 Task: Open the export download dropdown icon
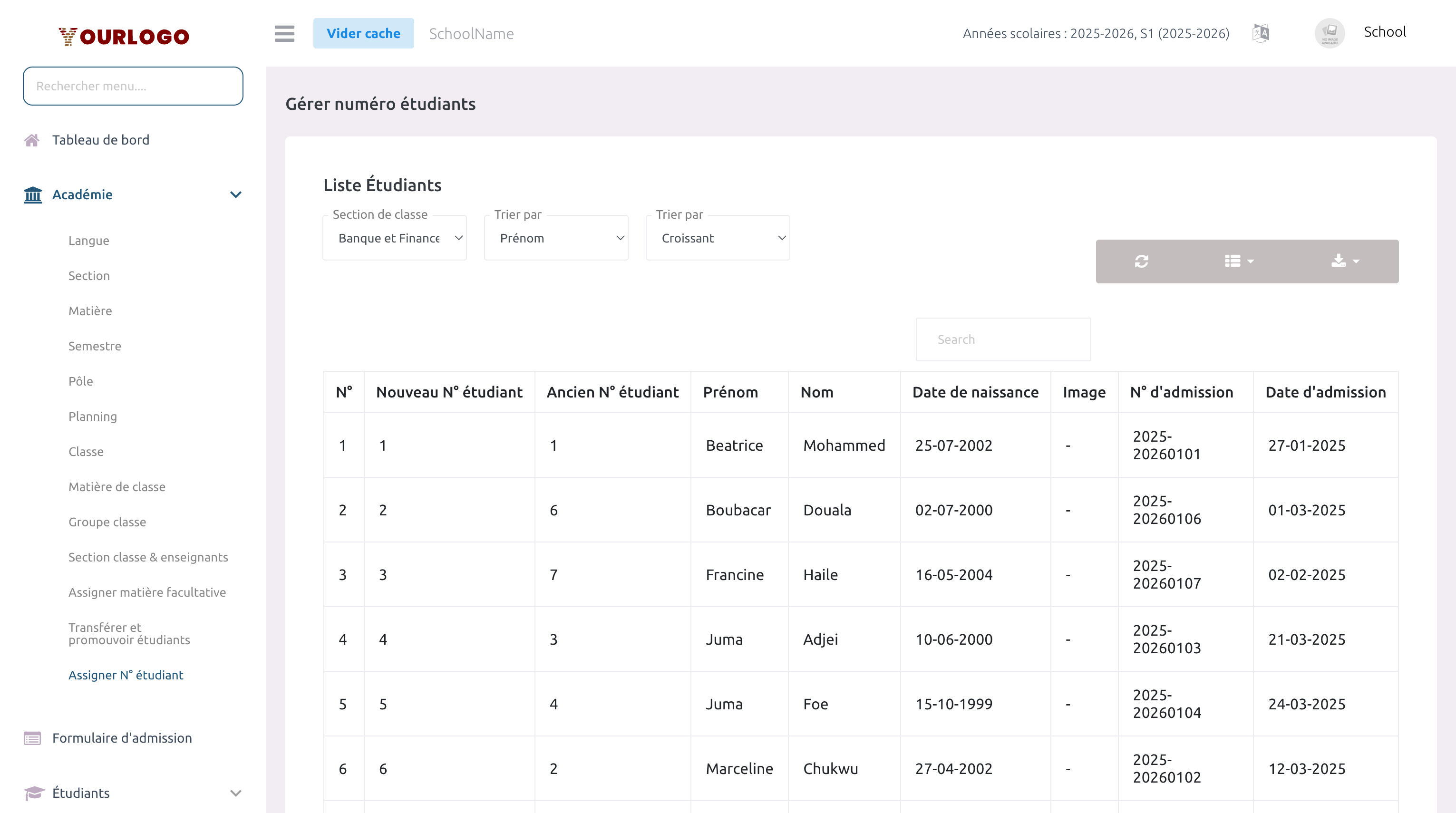tap(1345, 261)
